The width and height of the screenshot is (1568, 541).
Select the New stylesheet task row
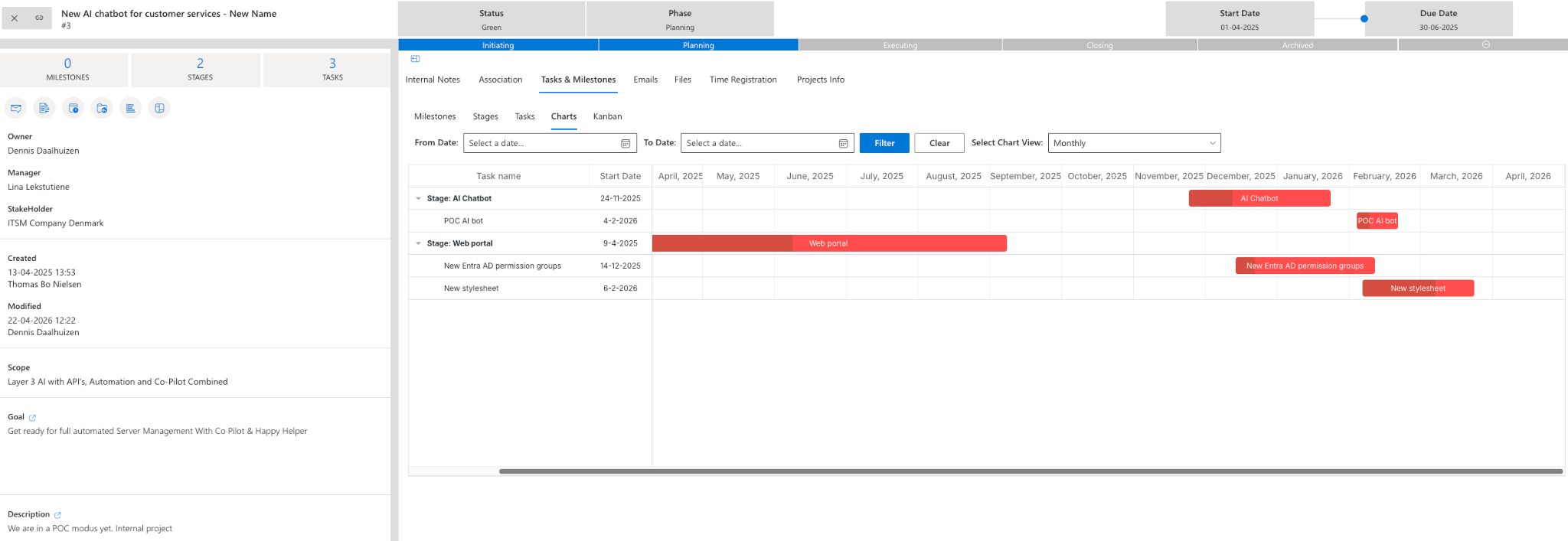click(x=530, y=288)
